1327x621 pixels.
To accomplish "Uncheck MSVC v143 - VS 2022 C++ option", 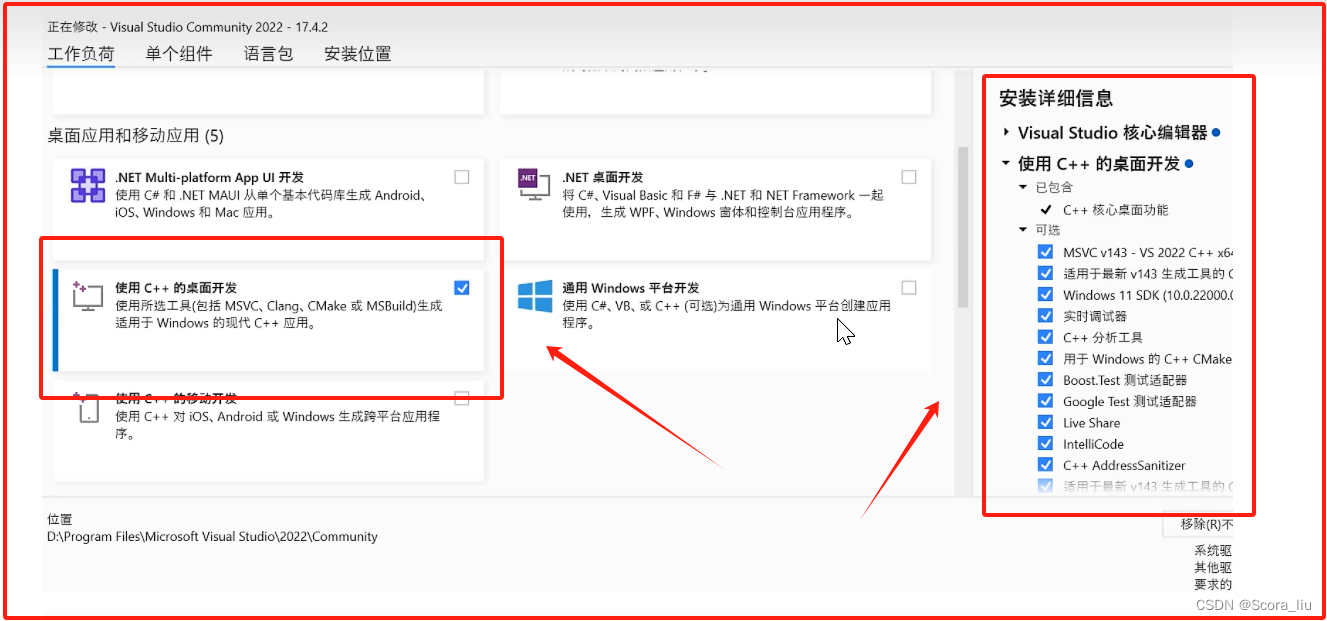I will pos(1046,252).
